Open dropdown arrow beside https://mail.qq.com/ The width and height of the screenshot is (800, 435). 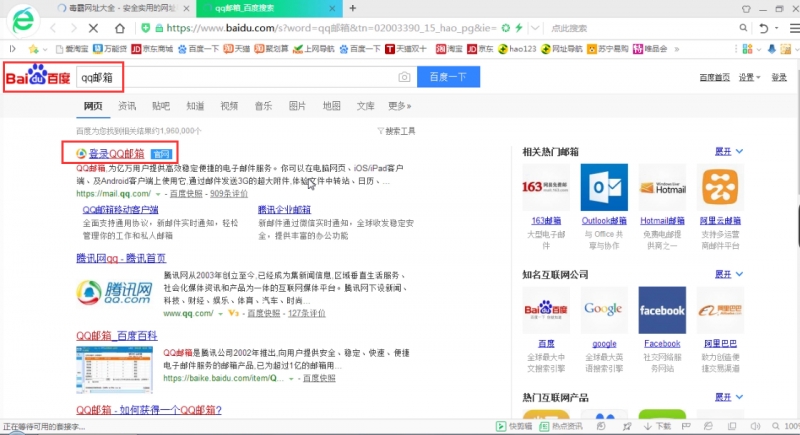tap(158, 194)
